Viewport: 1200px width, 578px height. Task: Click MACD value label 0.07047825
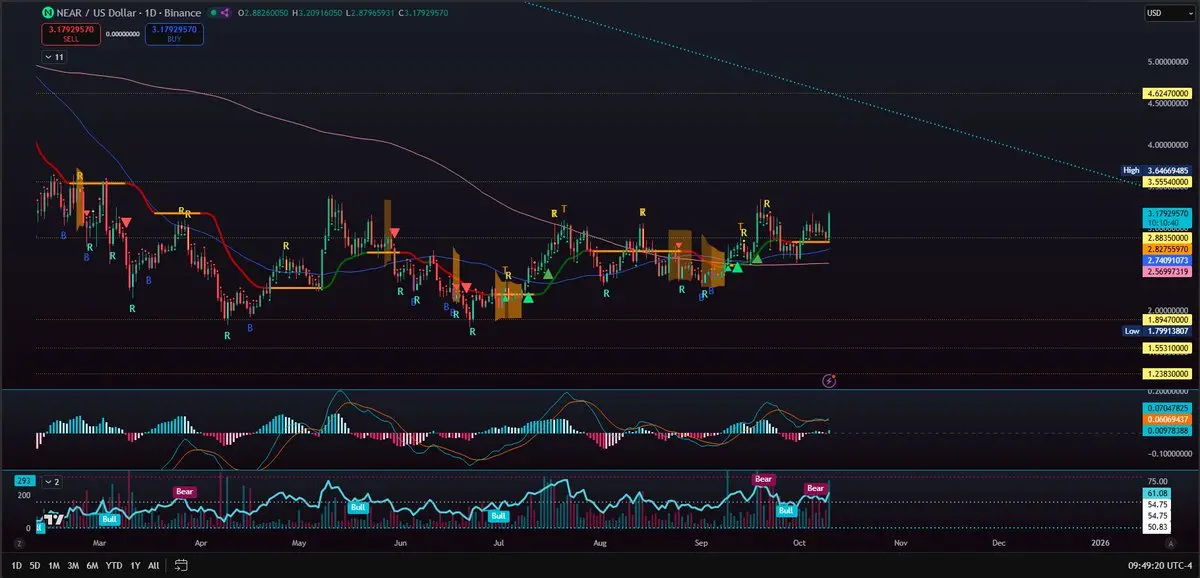(1166, 408)
